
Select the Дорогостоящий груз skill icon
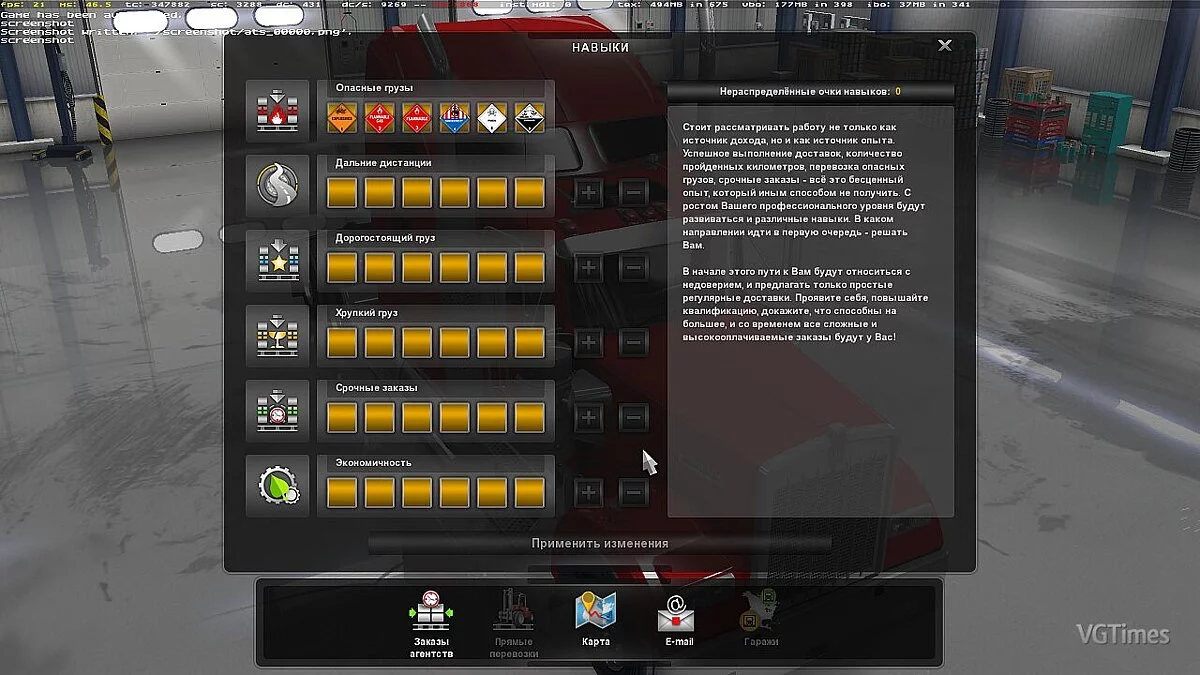[278, 261]
